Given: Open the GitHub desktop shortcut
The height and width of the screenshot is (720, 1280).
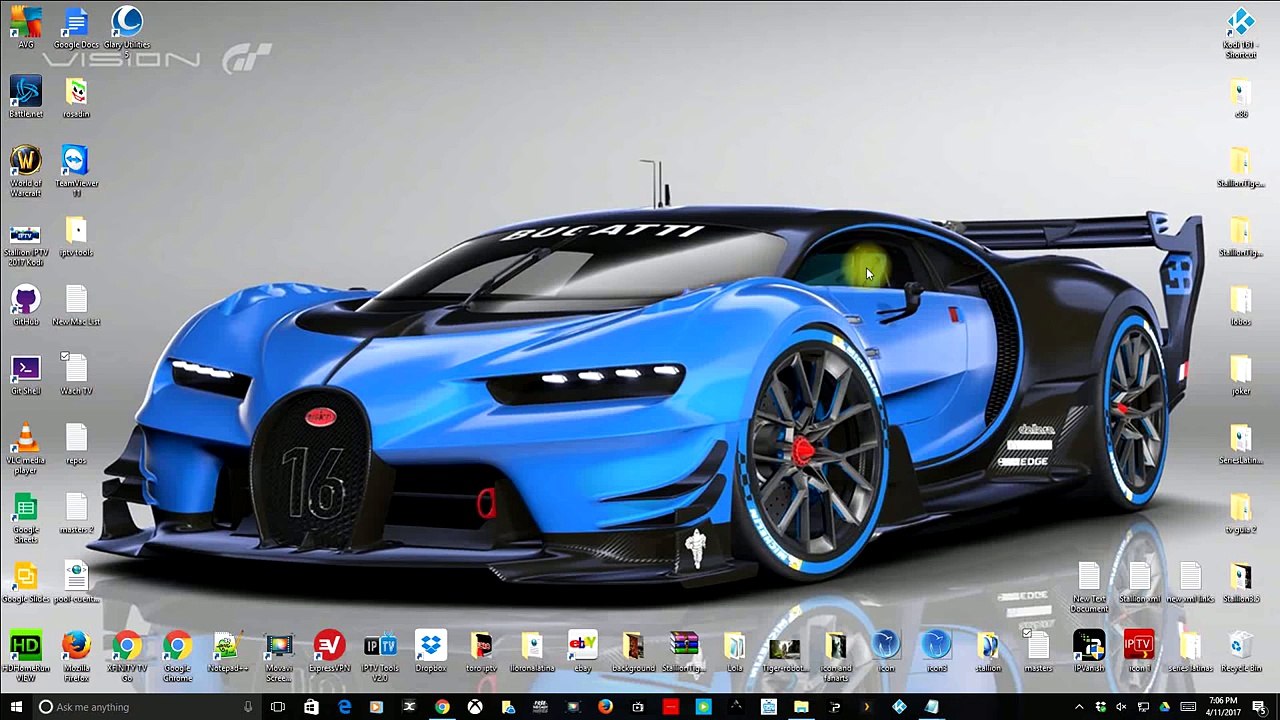Looking at the screenshot, I should coord(26,305).
